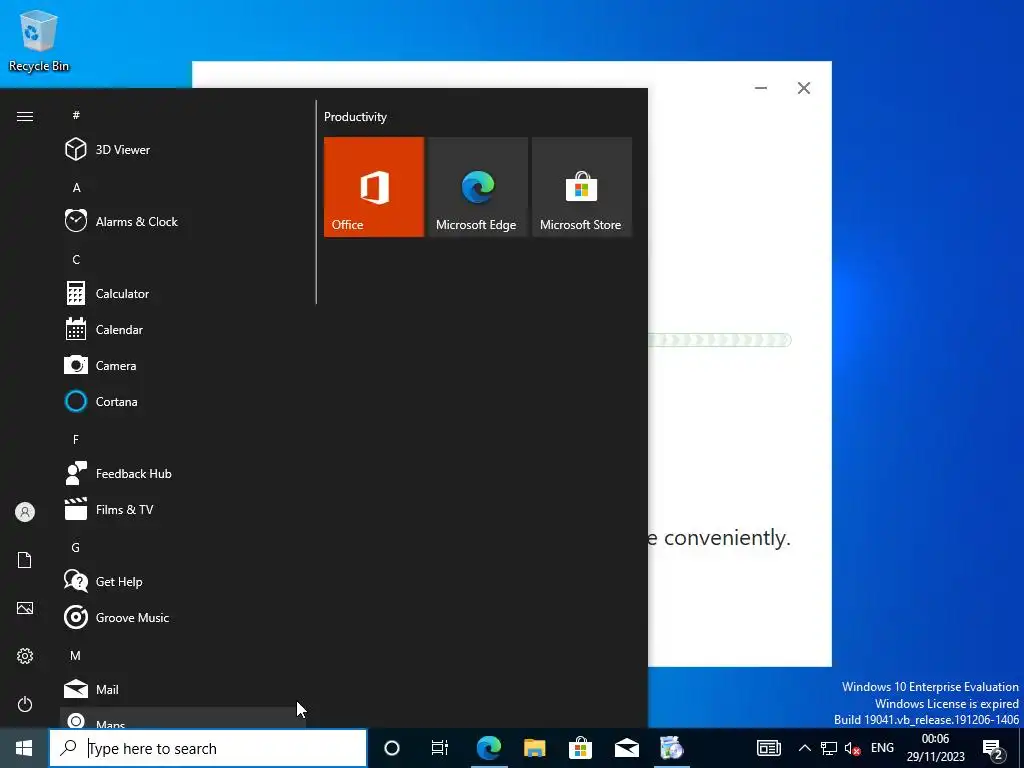Click the Windows Start button
Screen dimensions: 1024x768
[x=24, y=748]
